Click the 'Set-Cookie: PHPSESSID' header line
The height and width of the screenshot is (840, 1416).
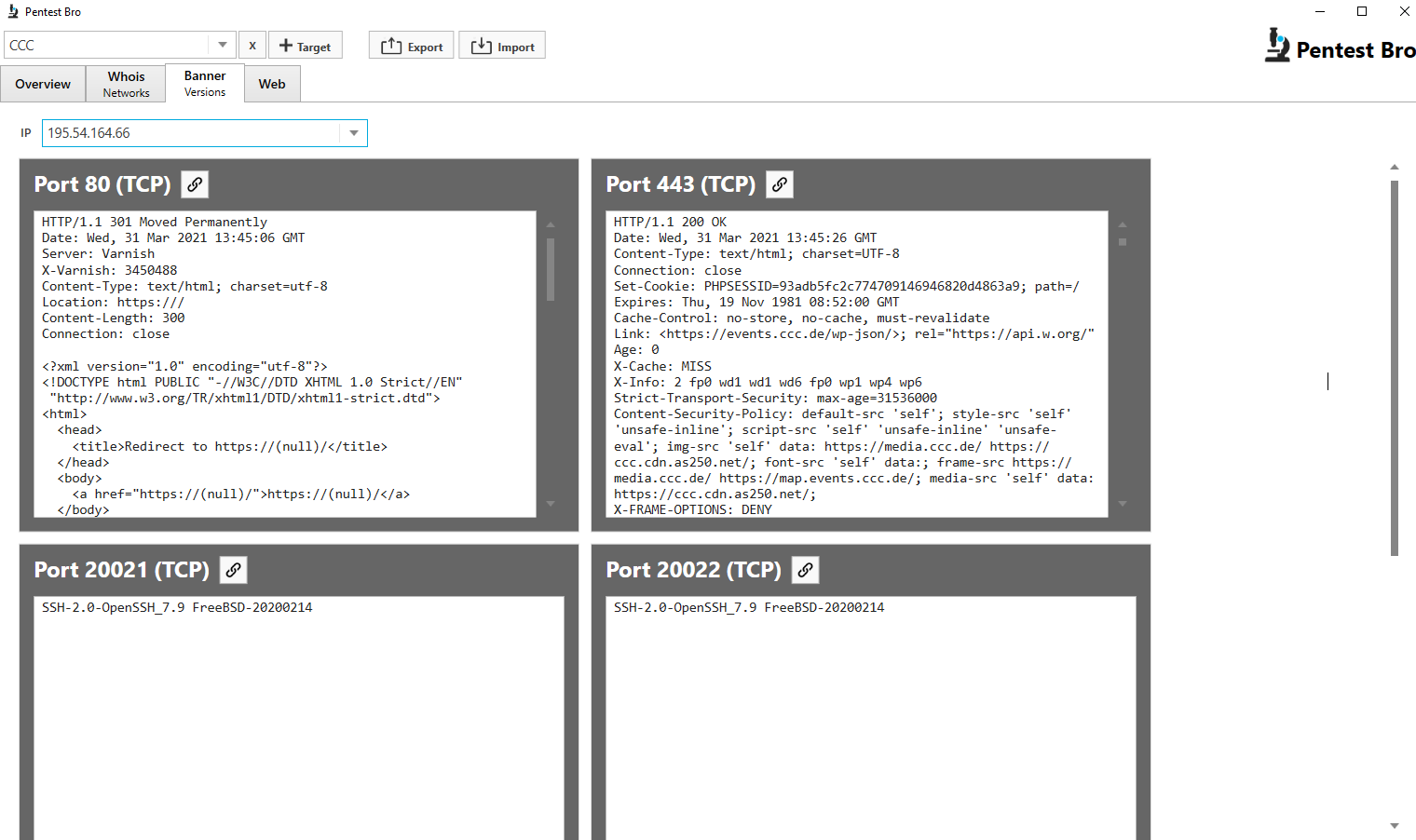coord(847,286)
